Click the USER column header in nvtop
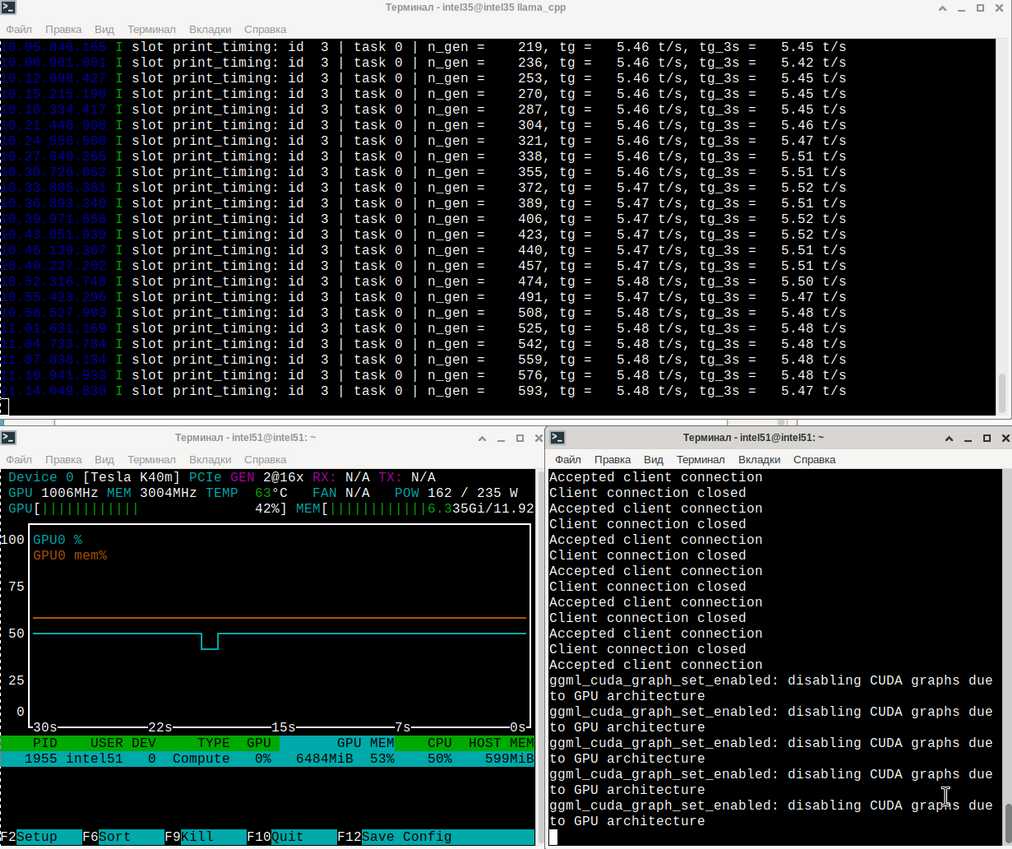Viewport: 1012px width, 849px height. tap(106, 743)
